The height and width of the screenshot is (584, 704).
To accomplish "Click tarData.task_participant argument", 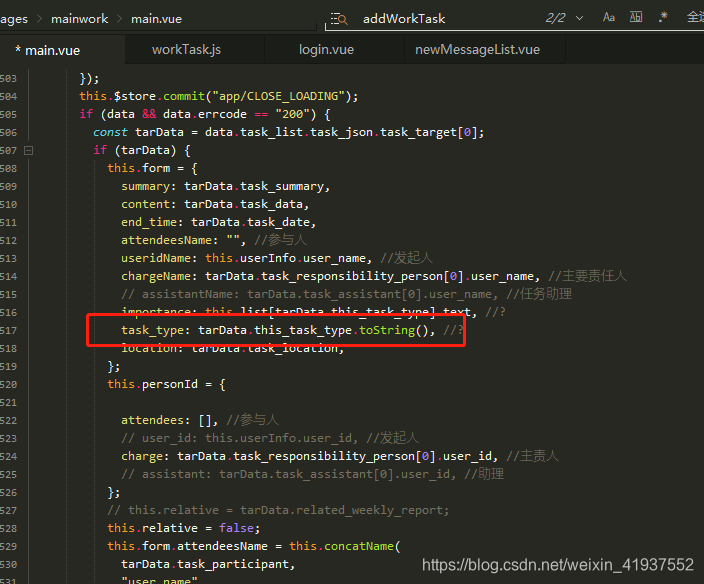I will click(205, 564).
